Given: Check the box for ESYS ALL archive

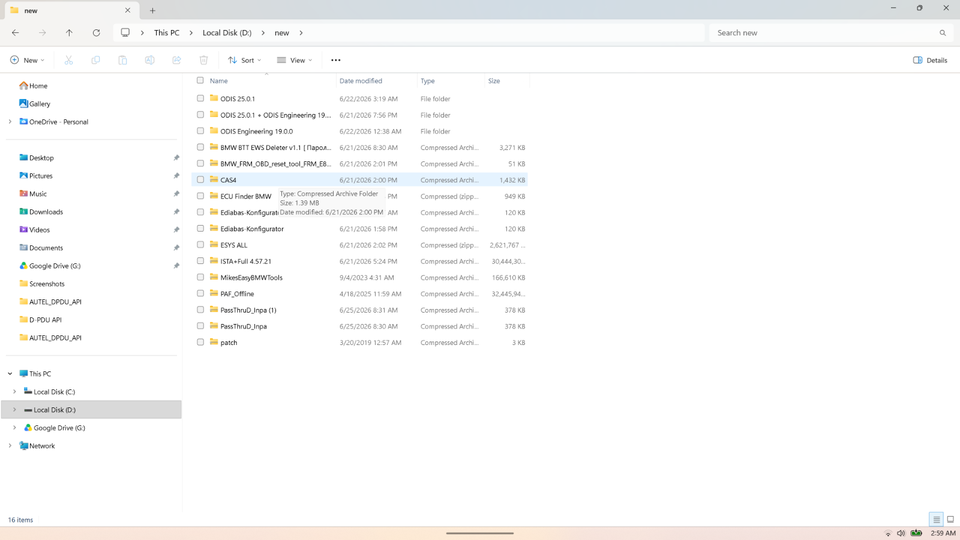Looking at the screenshot, I should [200, 245].
